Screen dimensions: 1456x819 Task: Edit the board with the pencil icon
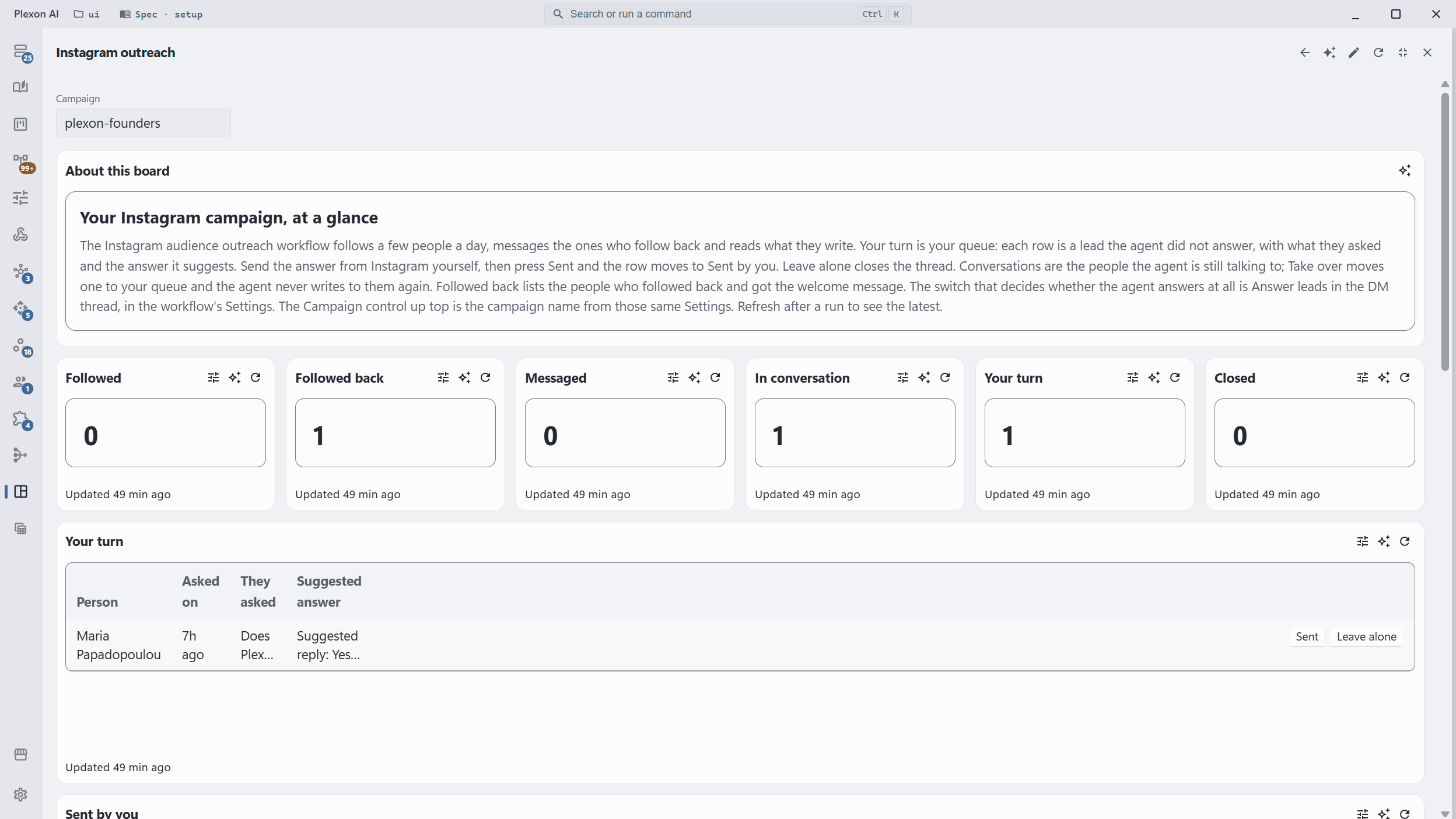(1354, 53)
